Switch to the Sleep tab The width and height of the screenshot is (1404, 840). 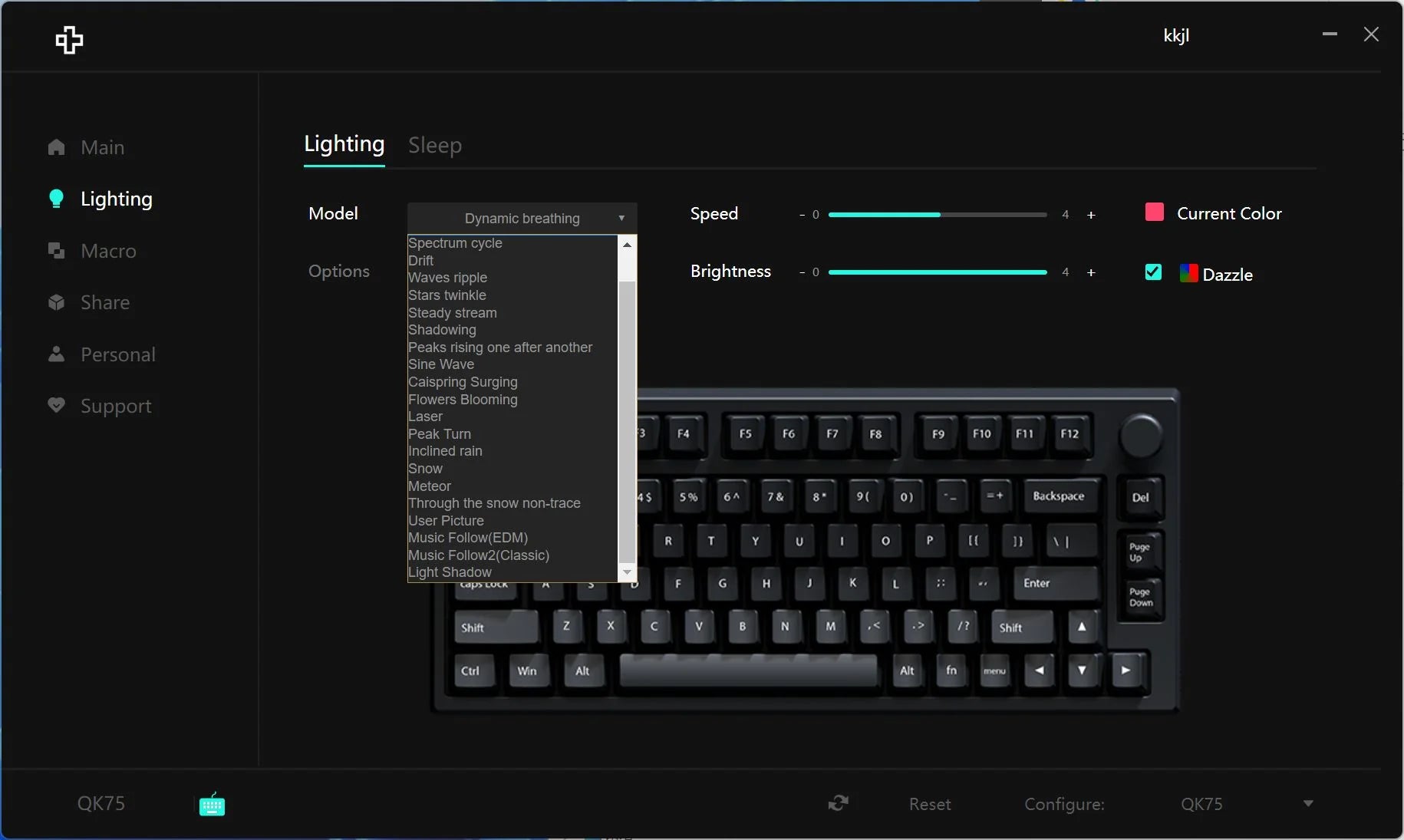click(434, 145)
